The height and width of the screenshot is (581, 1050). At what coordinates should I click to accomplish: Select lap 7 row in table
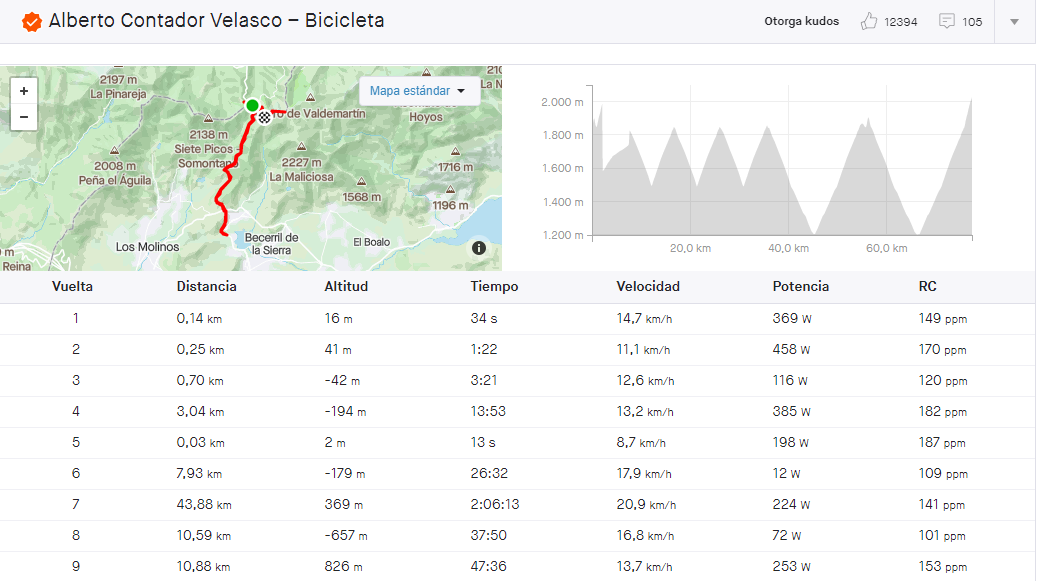coord(518,505)
